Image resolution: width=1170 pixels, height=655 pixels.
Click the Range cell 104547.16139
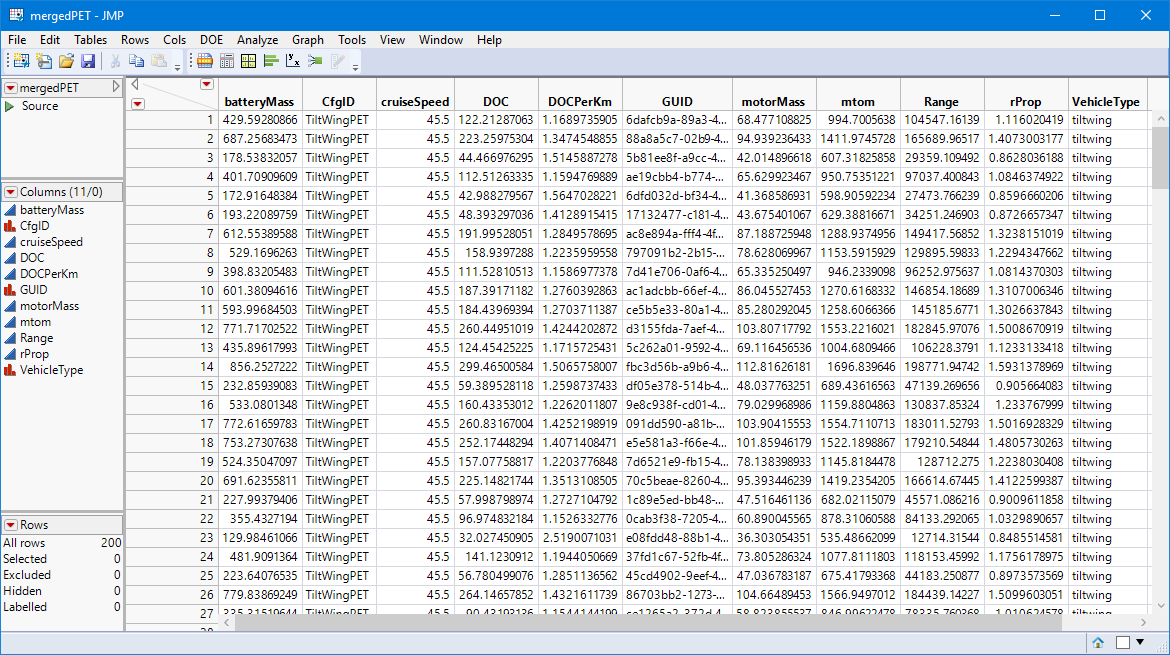[x=942, y=120]
